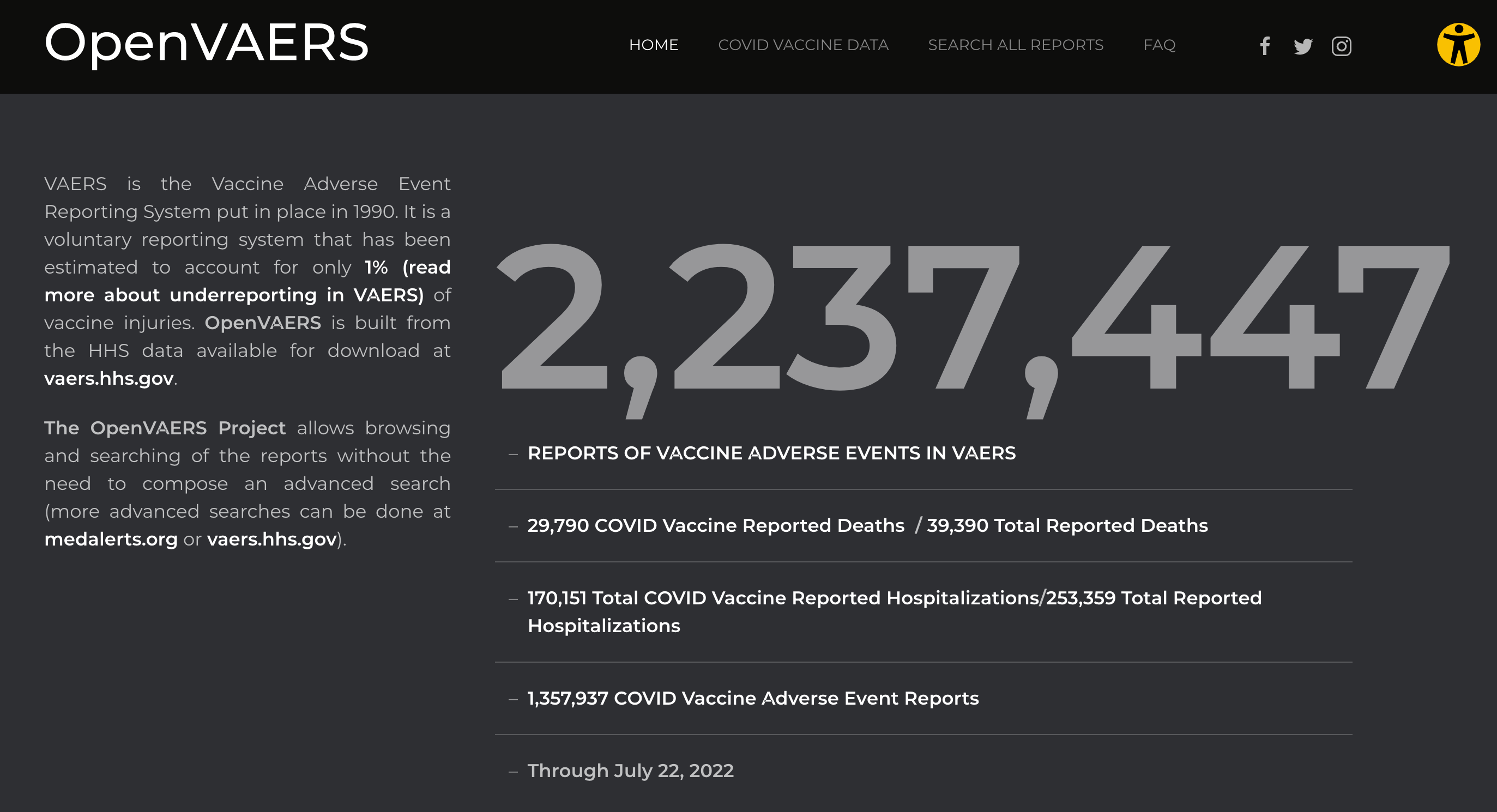This screenshot has width=1497, height=812.
Task: Click REPORTS OF VACCINE ADVERSE EVENTS IN VAERS
Action: click(x=771, y=453)
